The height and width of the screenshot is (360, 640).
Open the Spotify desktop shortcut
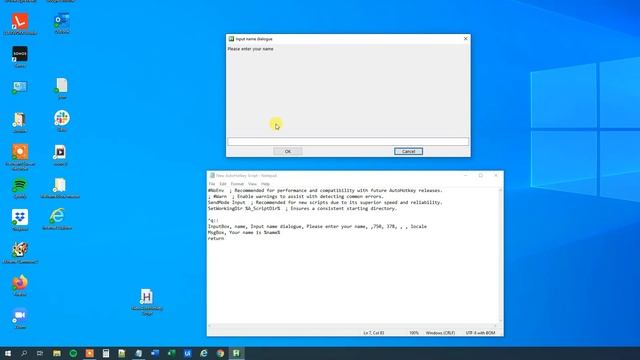coord(20,188)
